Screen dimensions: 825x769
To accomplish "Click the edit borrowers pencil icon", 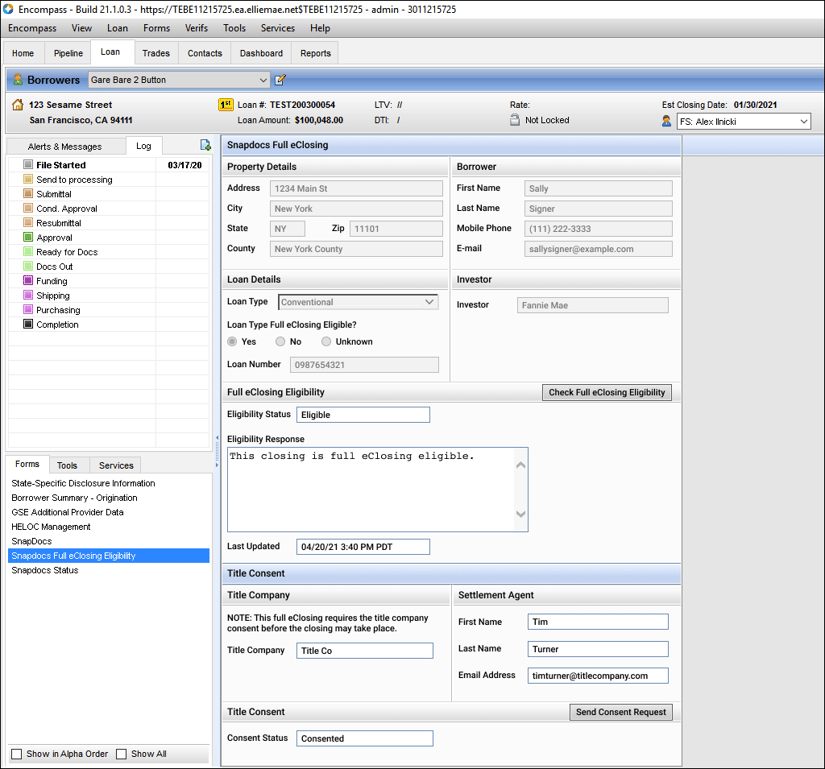I will coord(280,80).
